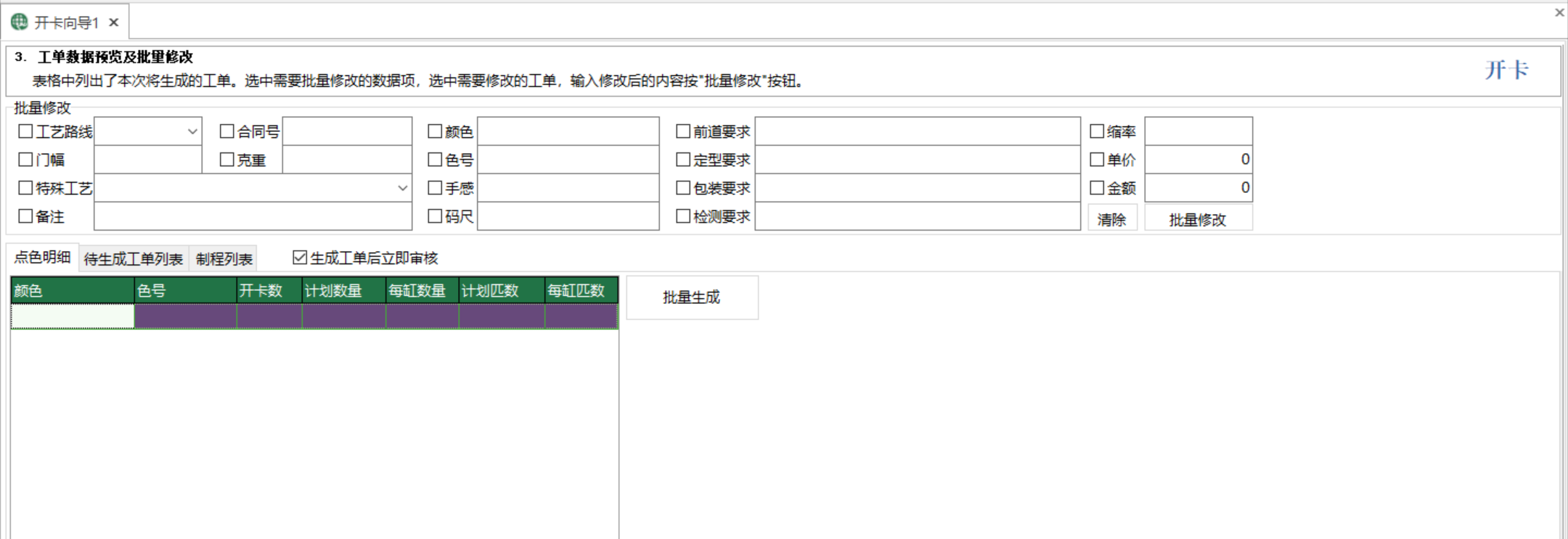Enable the 定型要求 checkbox
Screen dimensions: 1568x539
pyautogui.click(x=683, y=160)
